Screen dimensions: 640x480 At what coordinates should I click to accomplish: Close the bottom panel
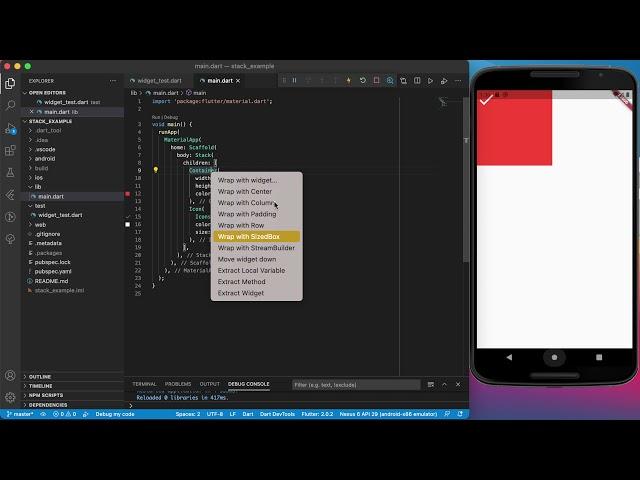[x=458, y=384]
